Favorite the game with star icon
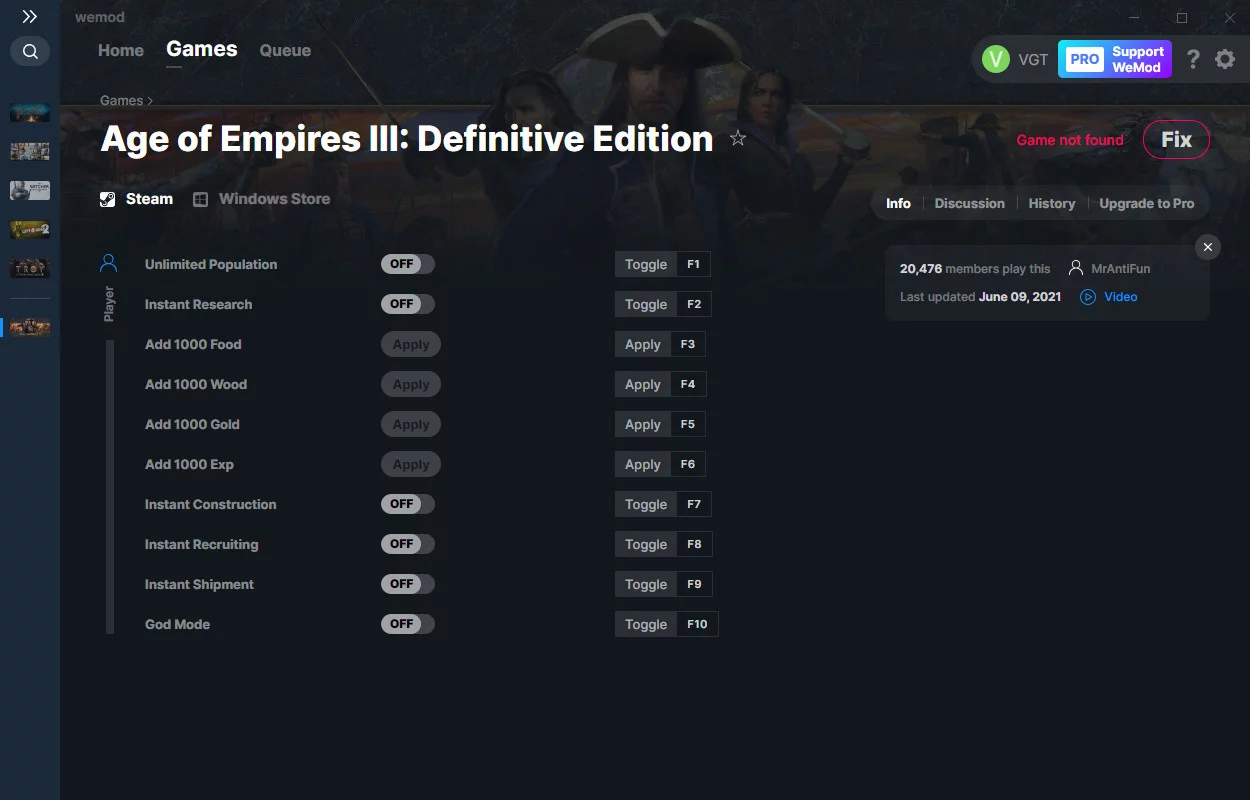 pyautogui.click(x=738, y=138)
